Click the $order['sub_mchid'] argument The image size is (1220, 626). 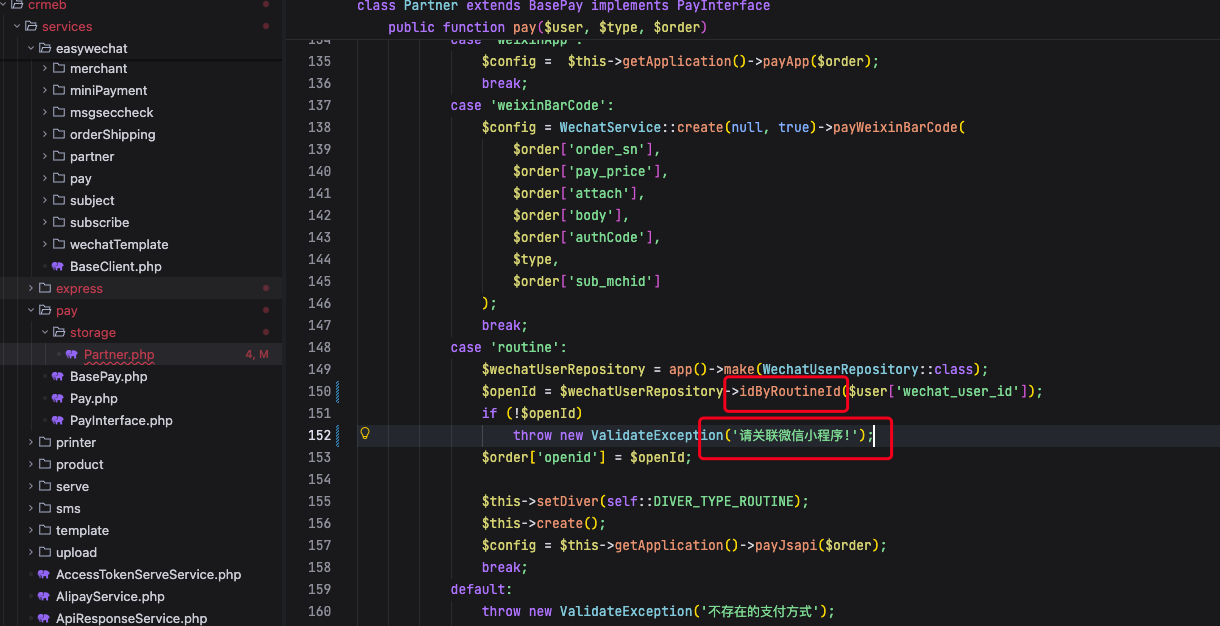click(x=587, y=281)
